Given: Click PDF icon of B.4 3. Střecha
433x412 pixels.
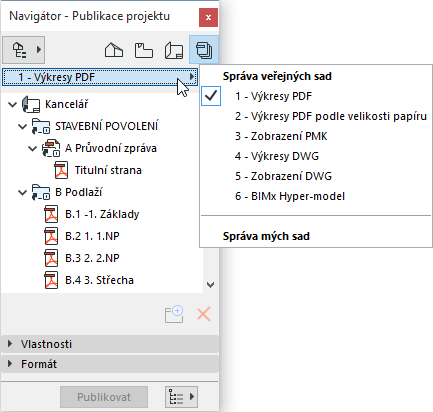Looking at the screenshot, I should click(x=51, y=280).
